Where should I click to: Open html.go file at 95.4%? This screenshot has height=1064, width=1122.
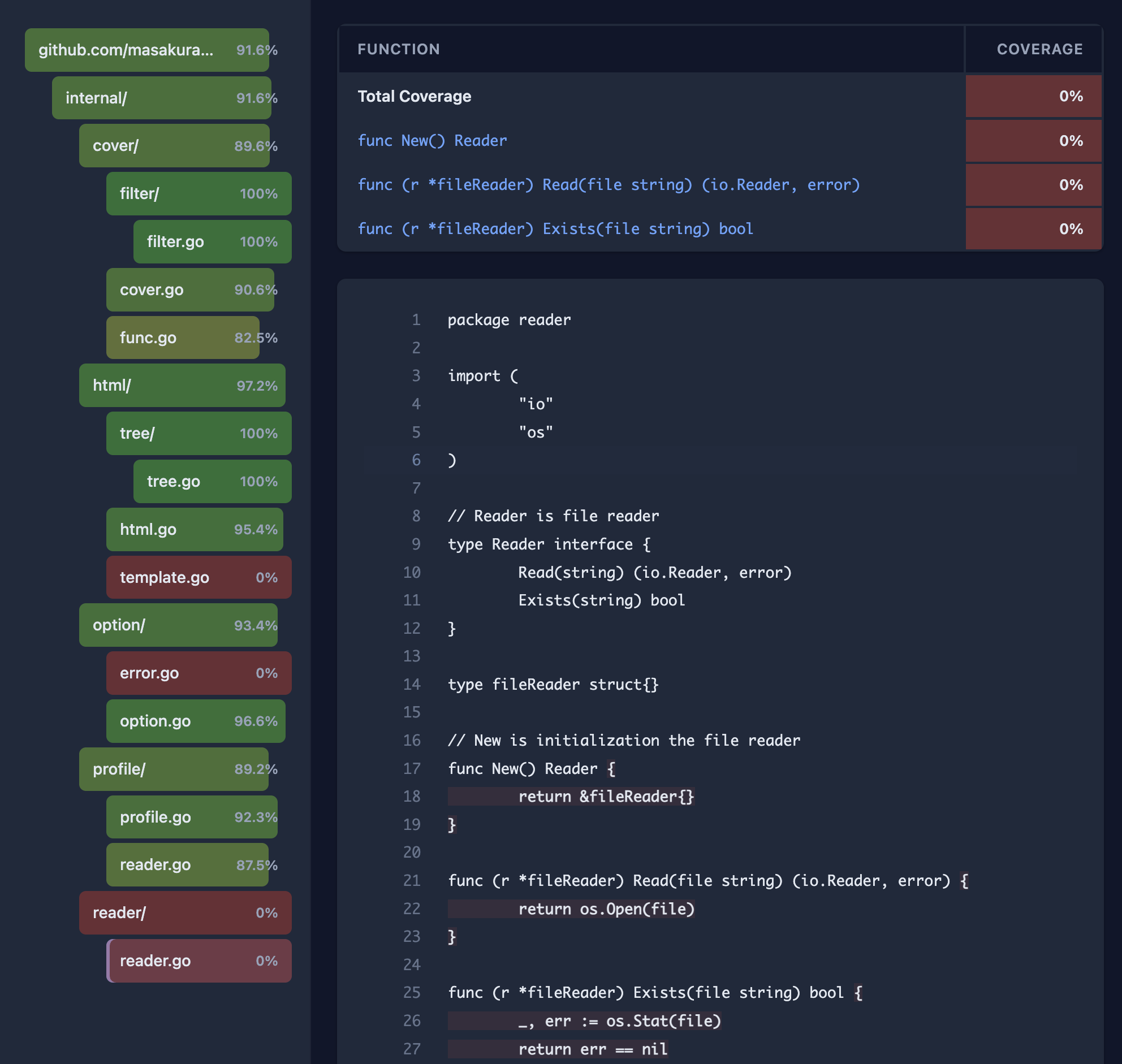(195, 529)
